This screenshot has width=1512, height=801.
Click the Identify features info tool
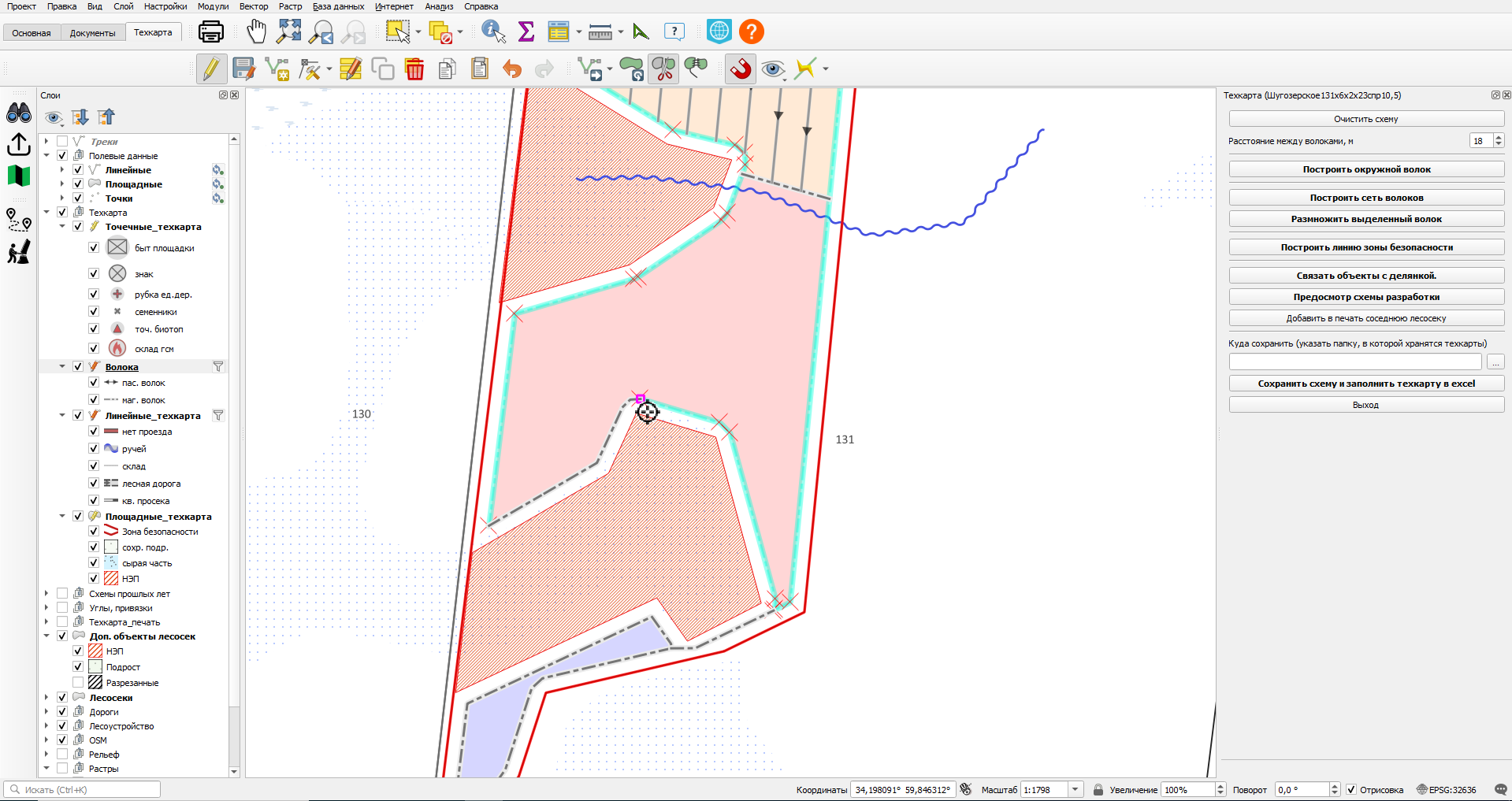[494, 32]
